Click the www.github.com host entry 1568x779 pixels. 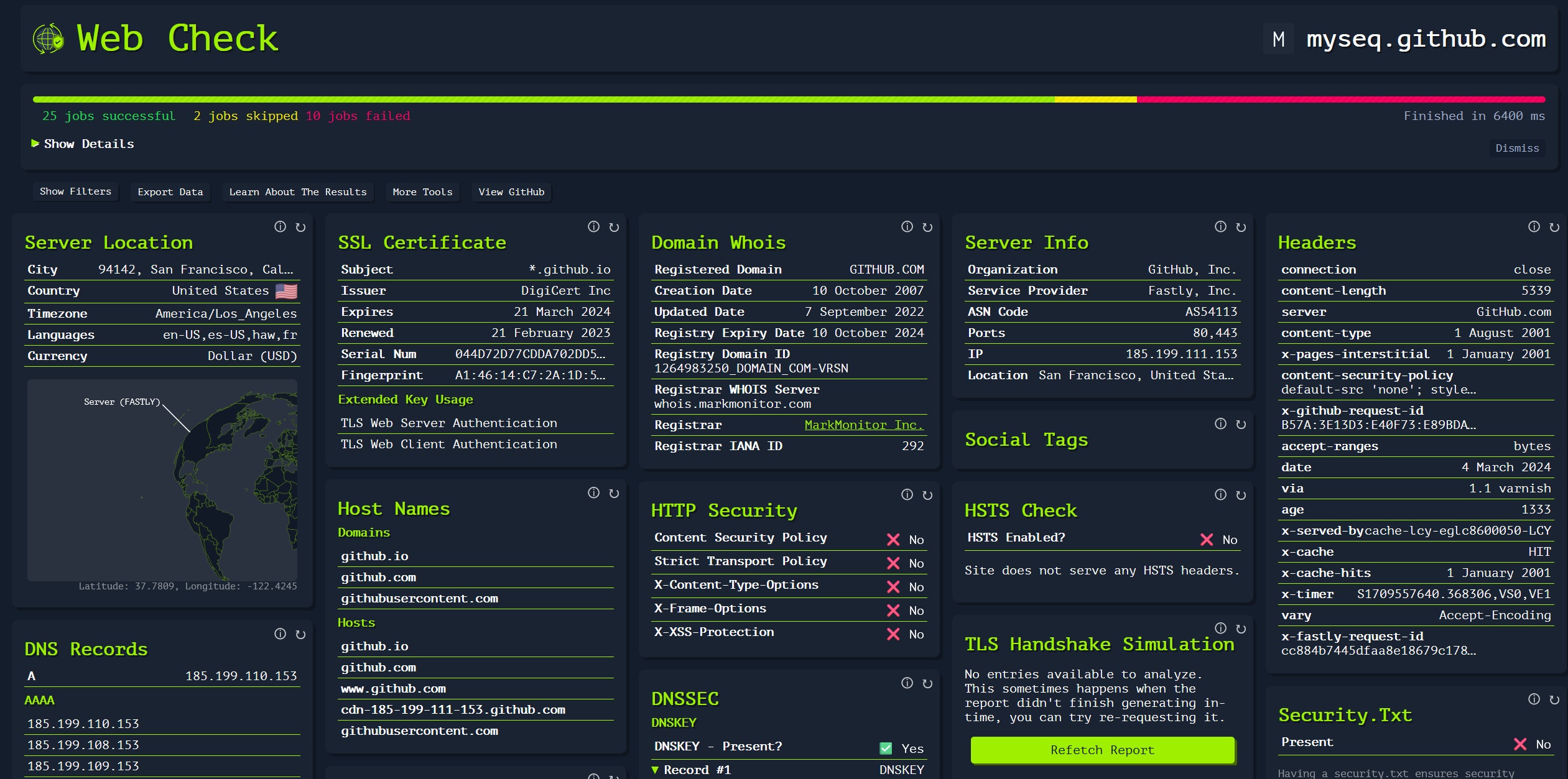click(x=393, y=688)
